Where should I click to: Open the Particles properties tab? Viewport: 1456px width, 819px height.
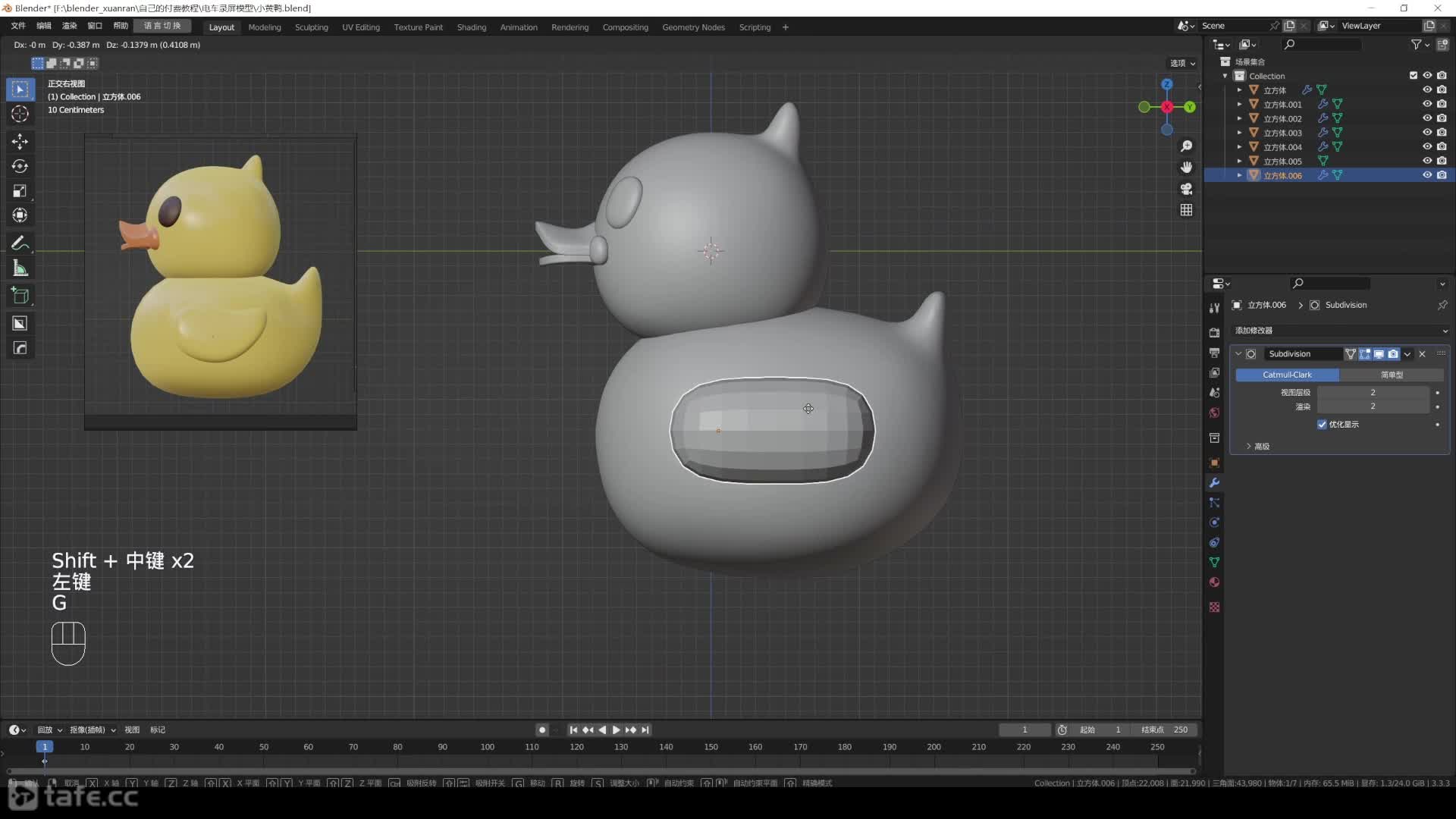(1214, 503)
